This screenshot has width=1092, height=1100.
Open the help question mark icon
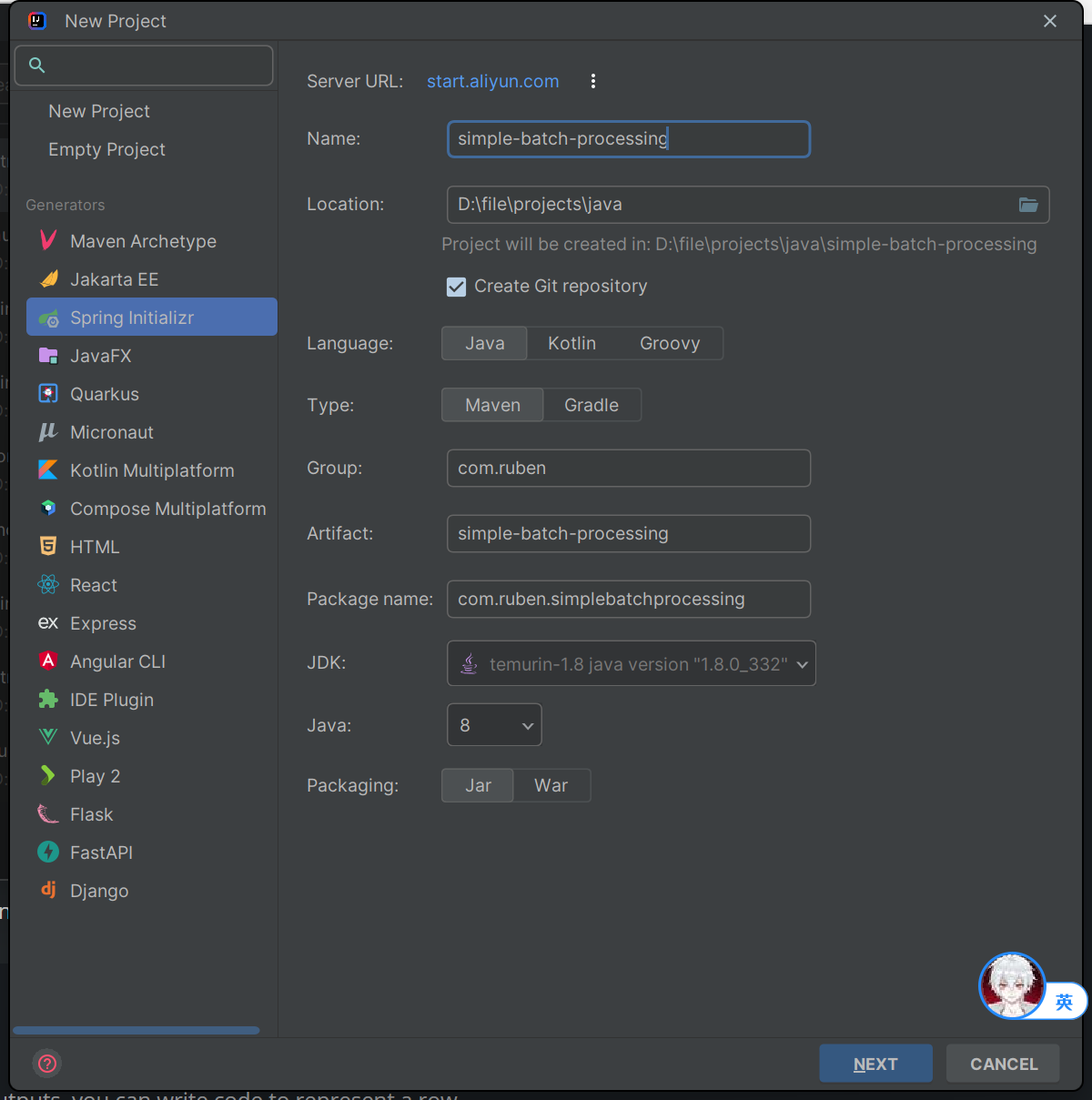click(x=47, y=1063)
